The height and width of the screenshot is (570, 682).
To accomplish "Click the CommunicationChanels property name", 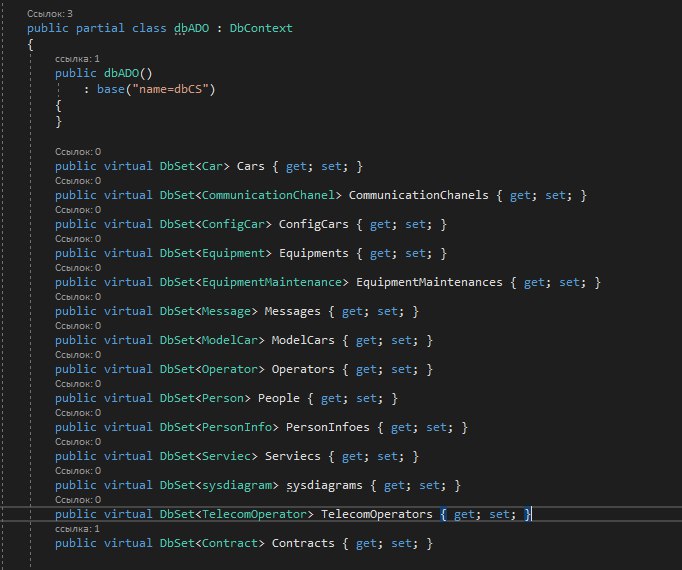I will coord(418,195).
